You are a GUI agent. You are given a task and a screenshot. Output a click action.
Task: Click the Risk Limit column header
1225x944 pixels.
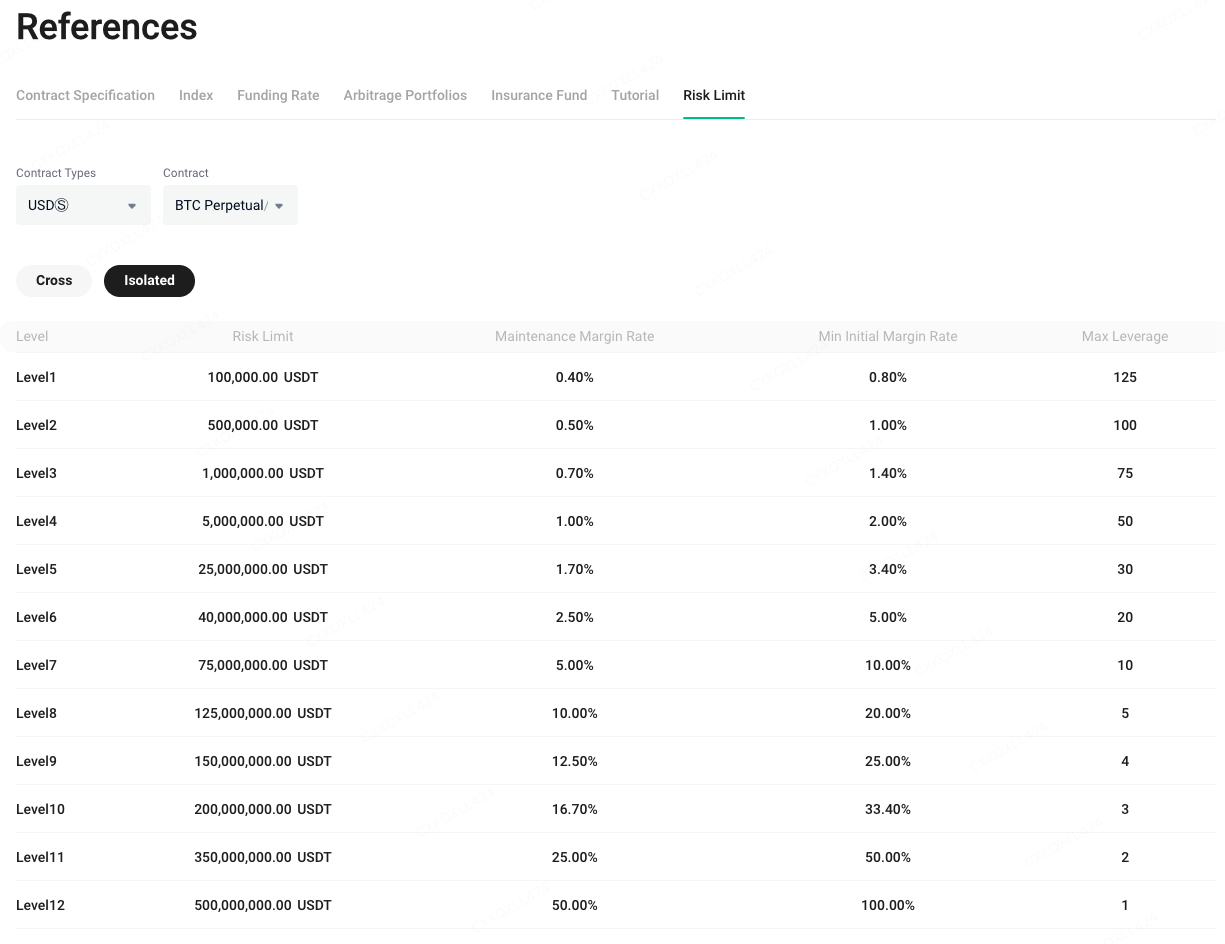pyautogui.click(x=263, y=337)
